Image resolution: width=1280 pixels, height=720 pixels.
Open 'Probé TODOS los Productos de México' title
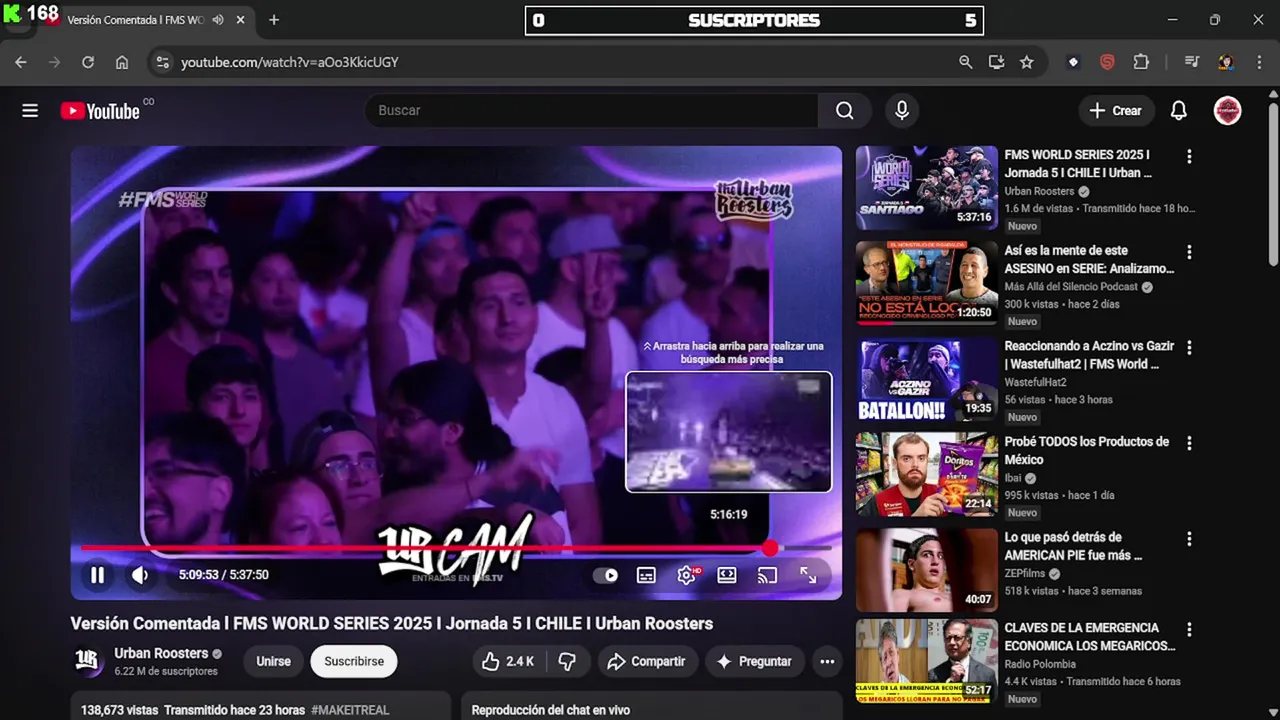pos(1087,451)
